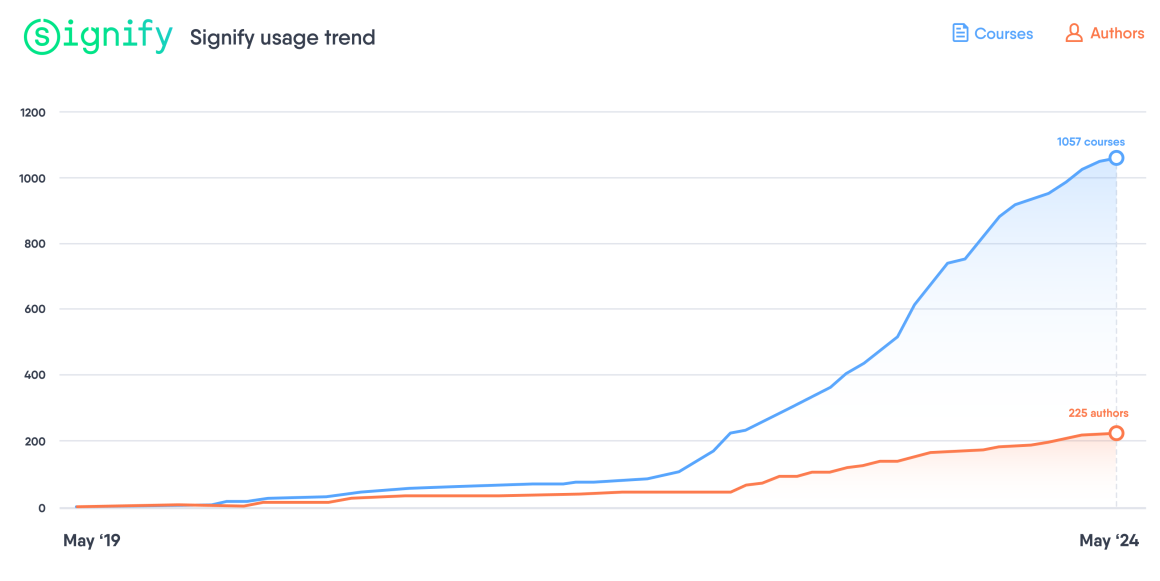The height and width of the screenshot is (581, 1160).
Task: Toggle the Authors legend label
Action: tap(1117, 33)
